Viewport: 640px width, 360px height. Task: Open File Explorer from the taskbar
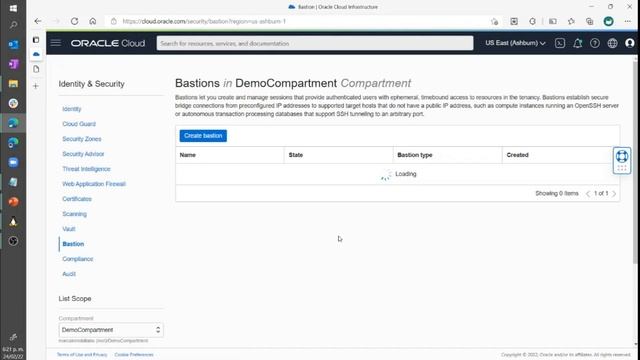click(x=13, y=84)
